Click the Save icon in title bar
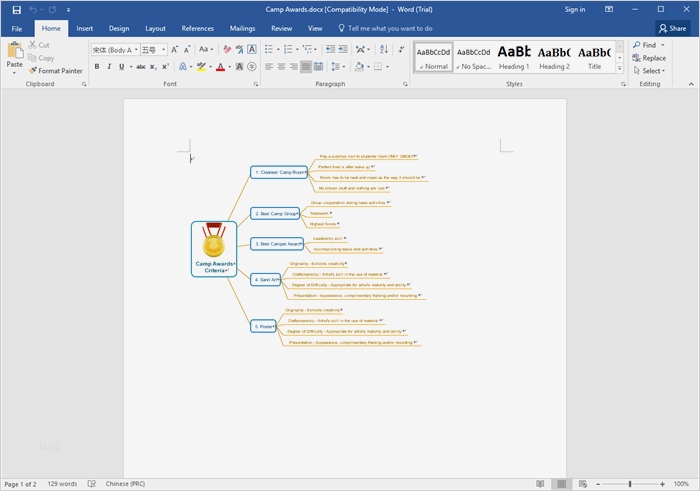The width and height of the screenshot is (700, 491). tap(16, 9)
